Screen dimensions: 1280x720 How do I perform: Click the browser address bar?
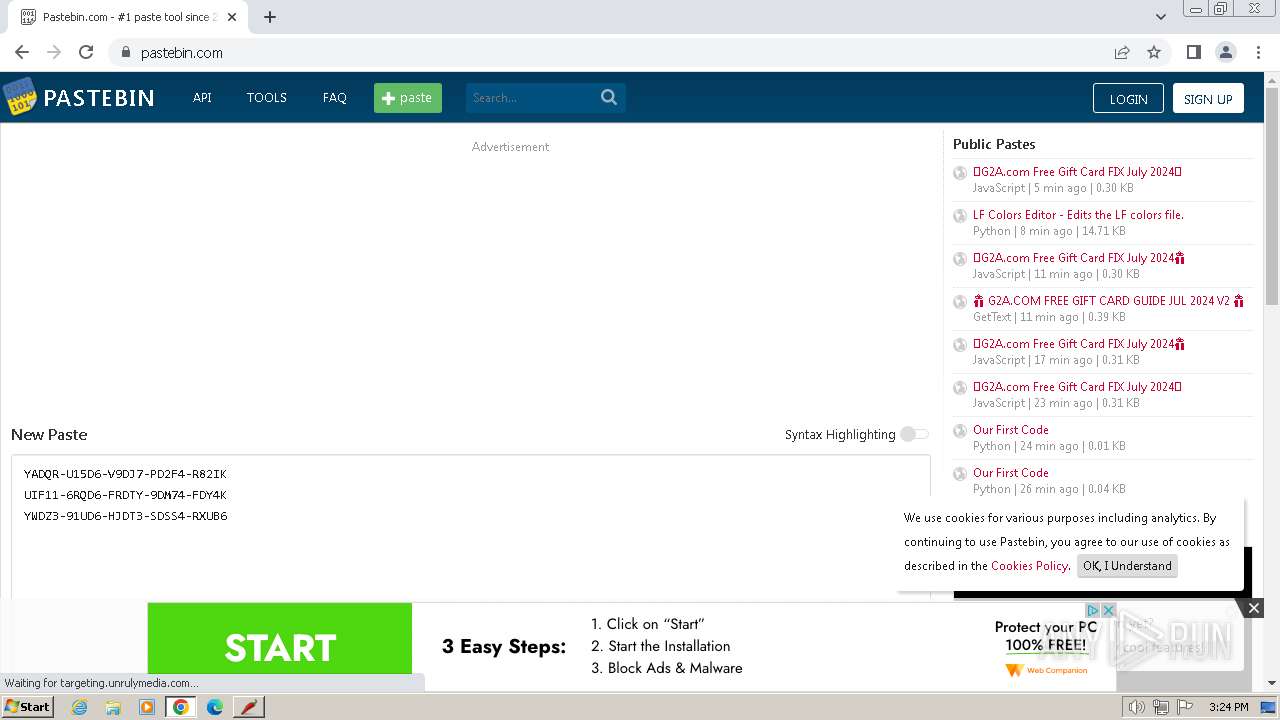tap(620, 52)
